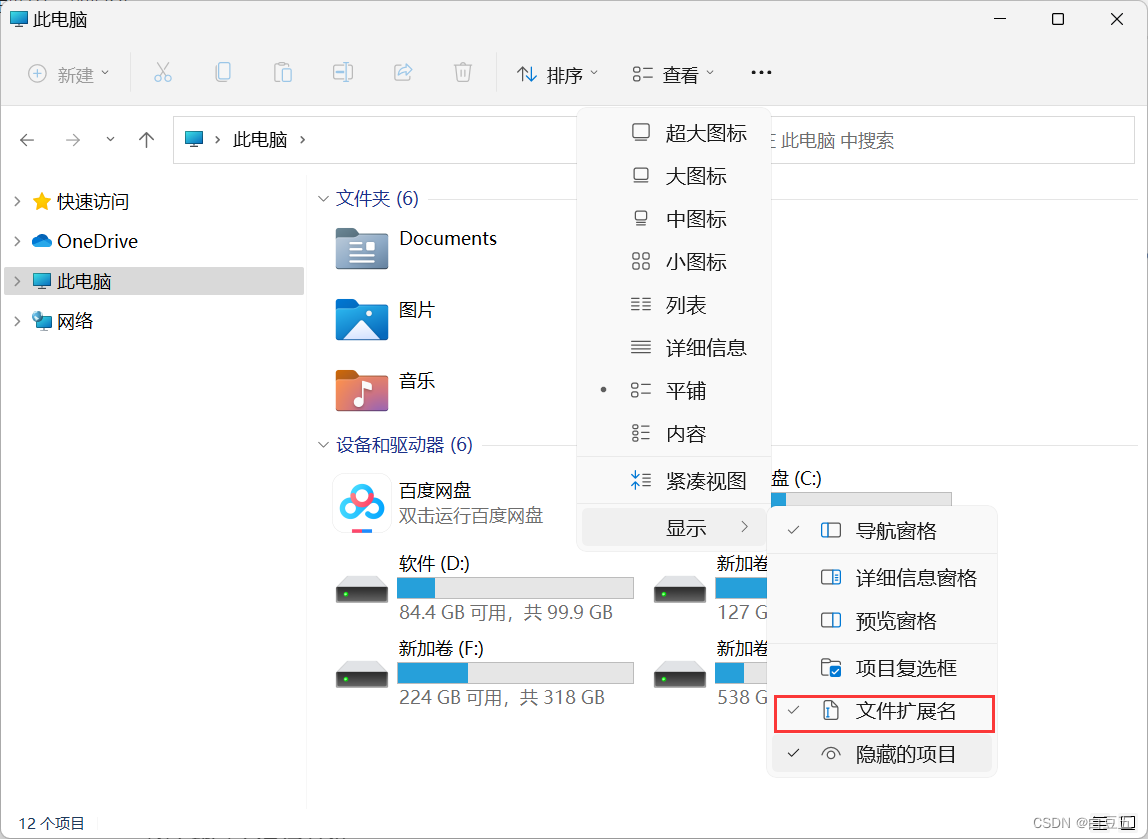Click the Rename icon in toolbar
The height and width of the screenshot is (839, 1148).
(x=343, y=72)
